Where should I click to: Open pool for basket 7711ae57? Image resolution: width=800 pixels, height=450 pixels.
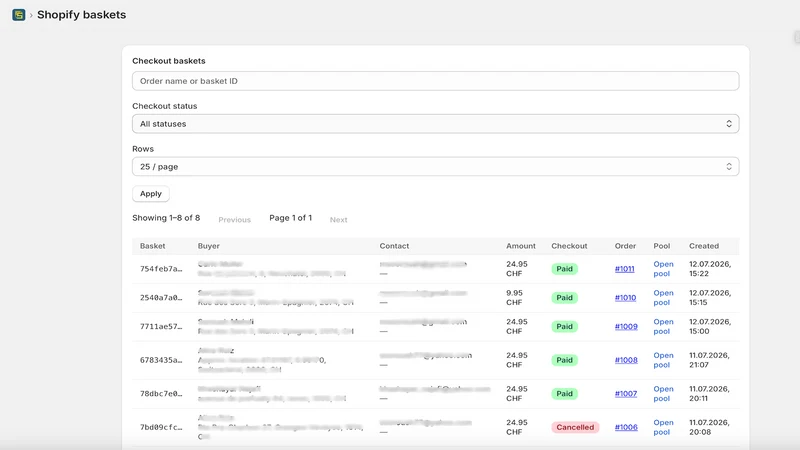tap(663, 327)
